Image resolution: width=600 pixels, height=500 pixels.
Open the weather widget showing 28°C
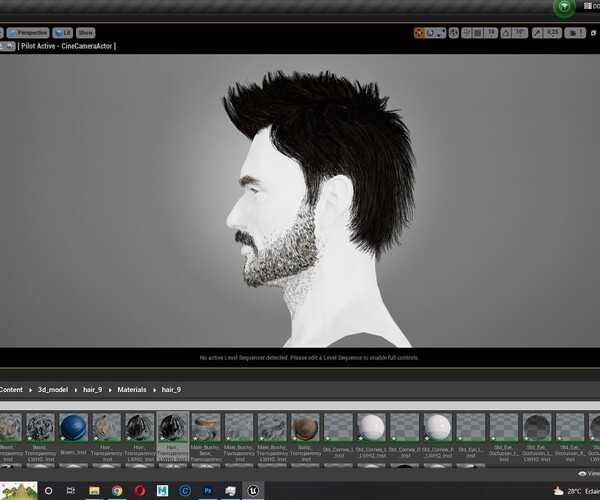576,491
